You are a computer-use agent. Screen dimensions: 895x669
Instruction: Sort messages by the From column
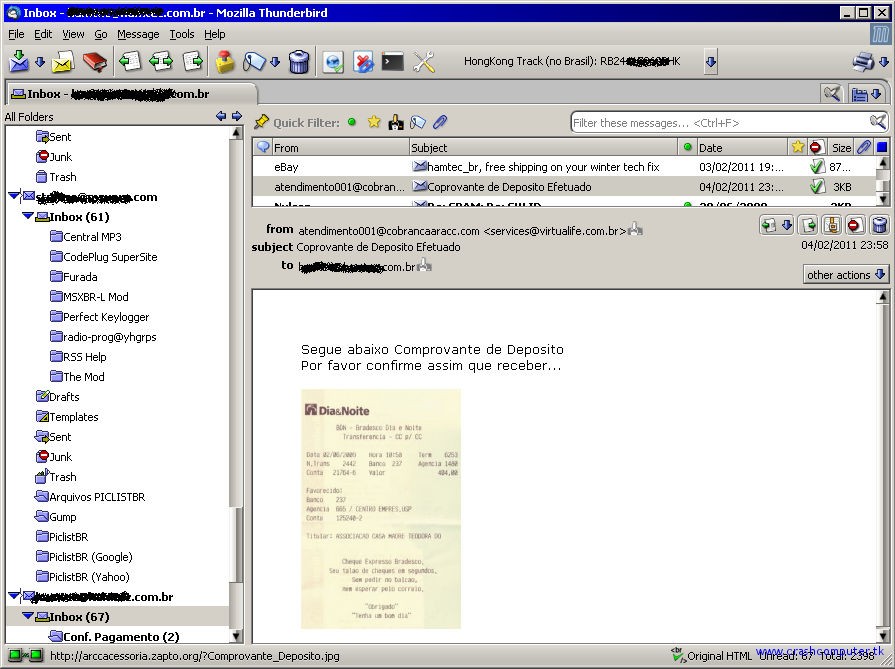341,147
